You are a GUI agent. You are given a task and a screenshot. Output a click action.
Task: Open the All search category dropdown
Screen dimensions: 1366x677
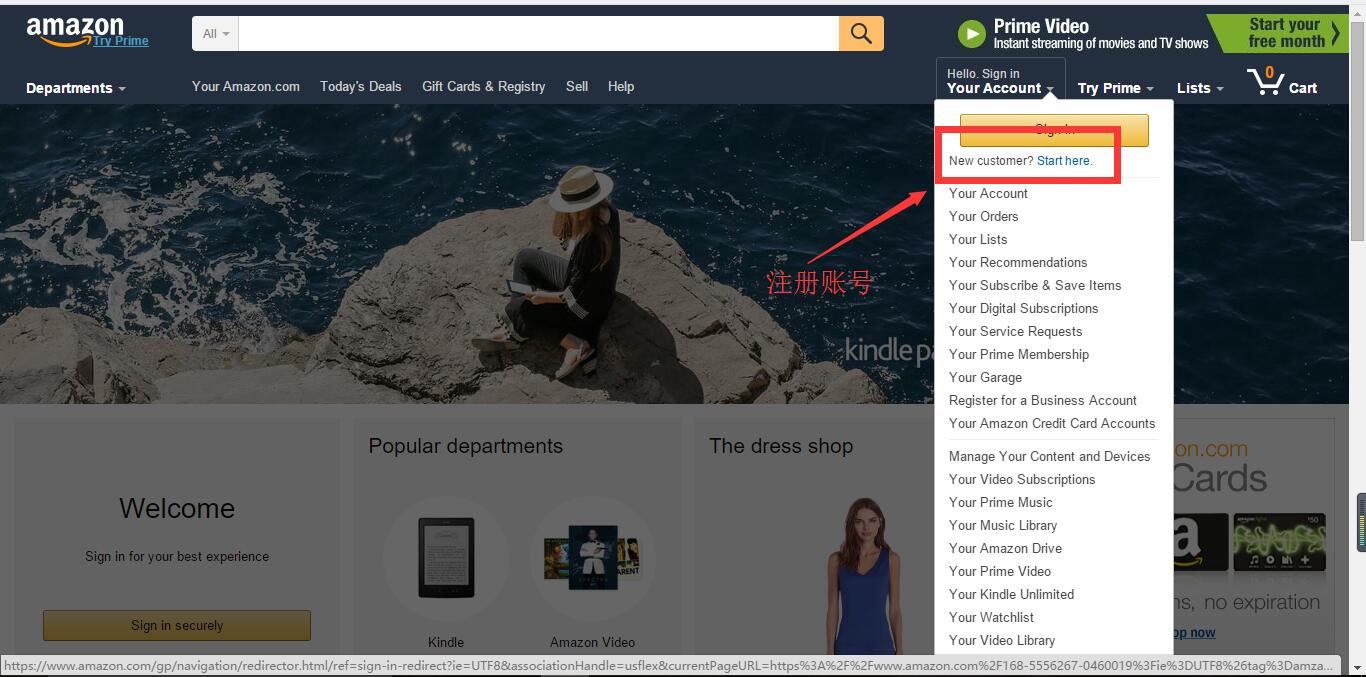click(x=215, y=34)
